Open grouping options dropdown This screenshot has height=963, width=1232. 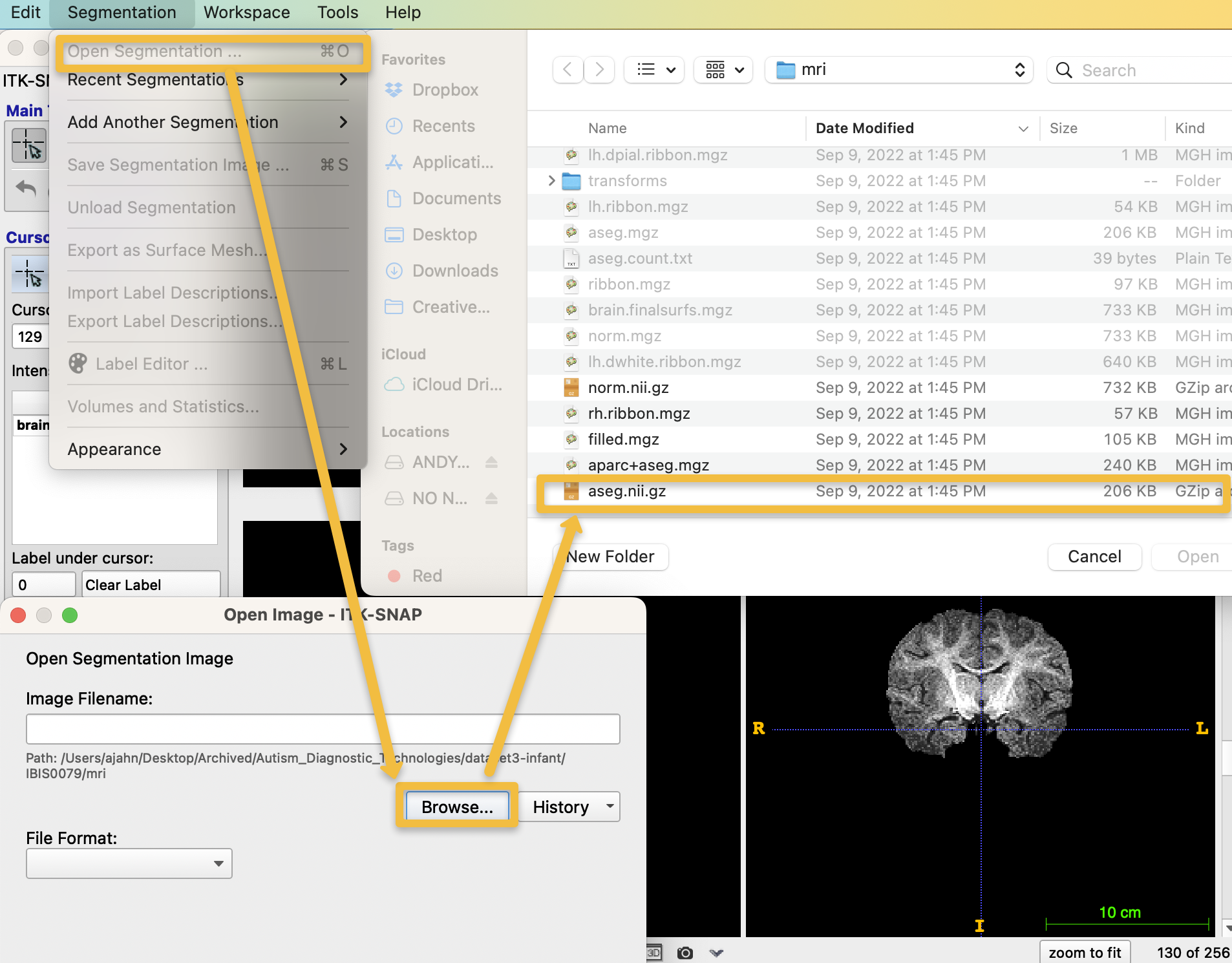tap(724, 70)
